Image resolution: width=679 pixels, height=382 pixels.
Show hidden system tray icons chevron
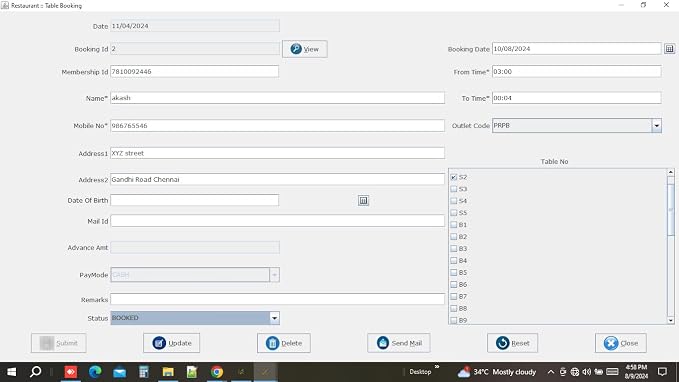point(550,372)
